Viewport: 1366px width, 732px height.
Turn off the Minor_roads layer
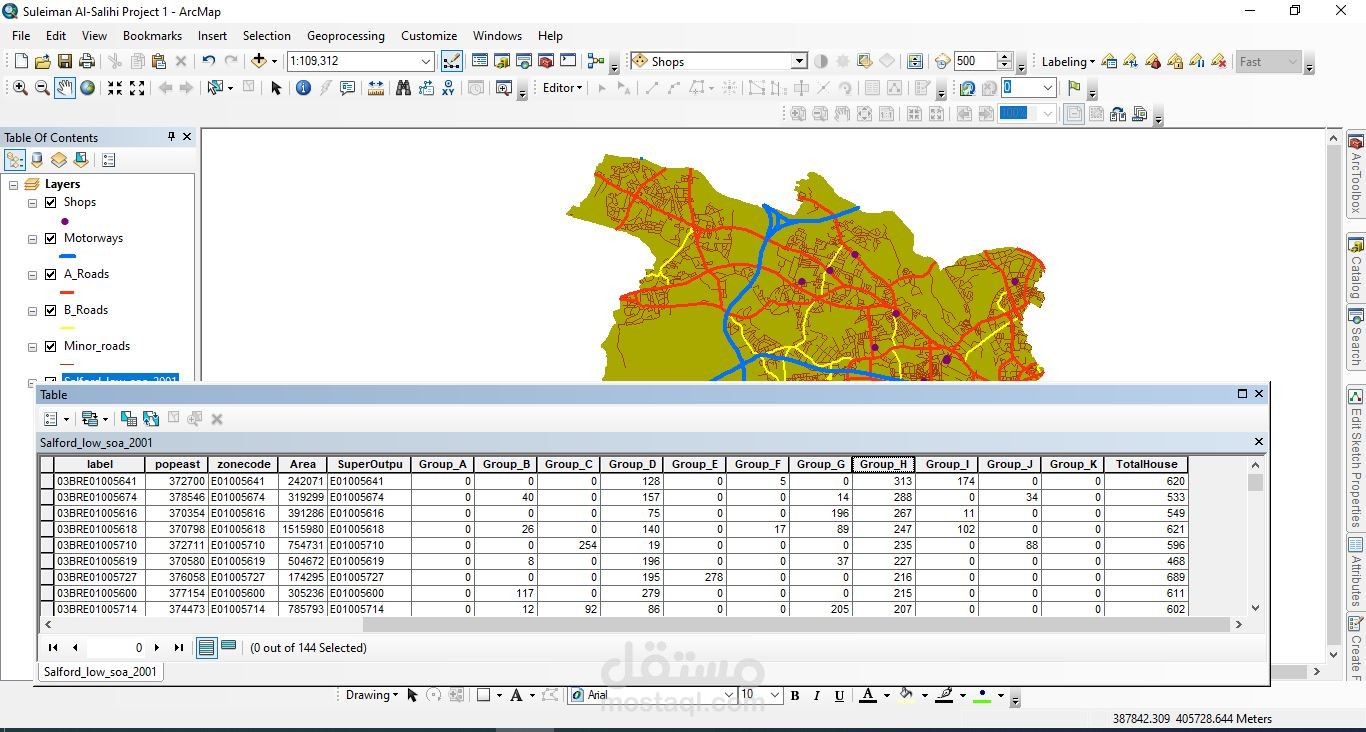pos(51,346)
